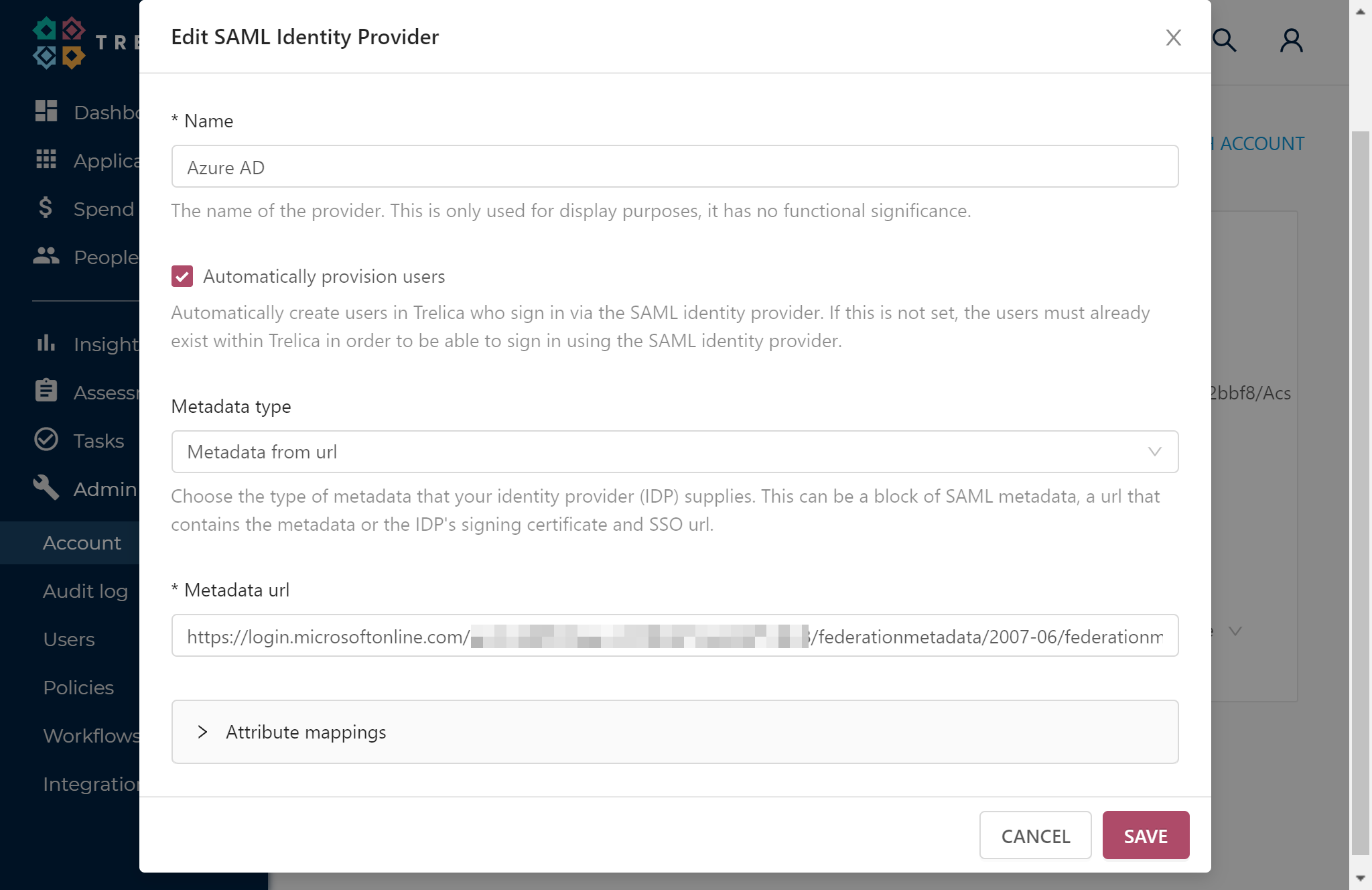Open the Assessments clipboard icon

pyautogui.click(x=46, y=391)
